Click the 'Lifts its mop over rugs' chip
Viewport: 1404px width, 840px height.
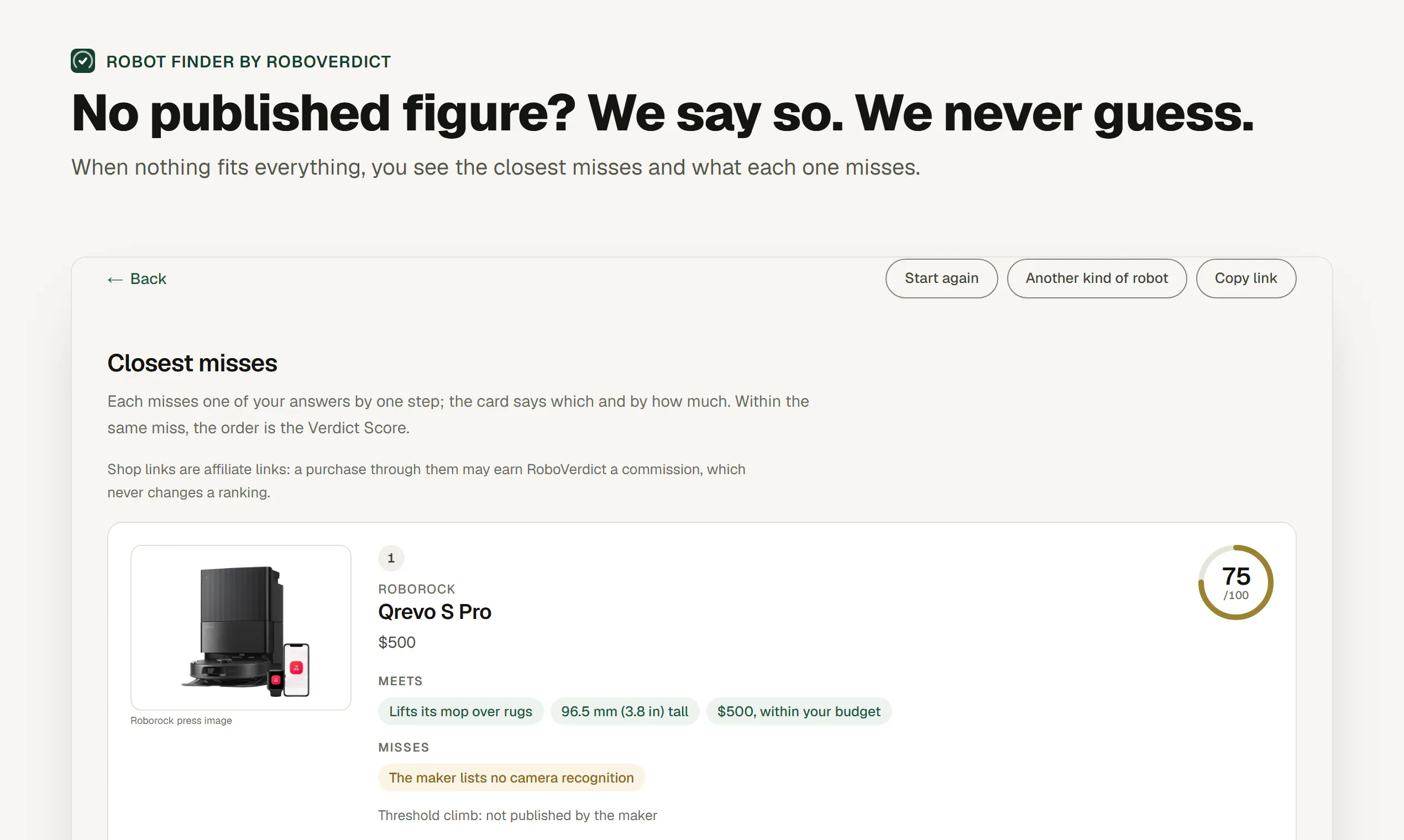460,711
